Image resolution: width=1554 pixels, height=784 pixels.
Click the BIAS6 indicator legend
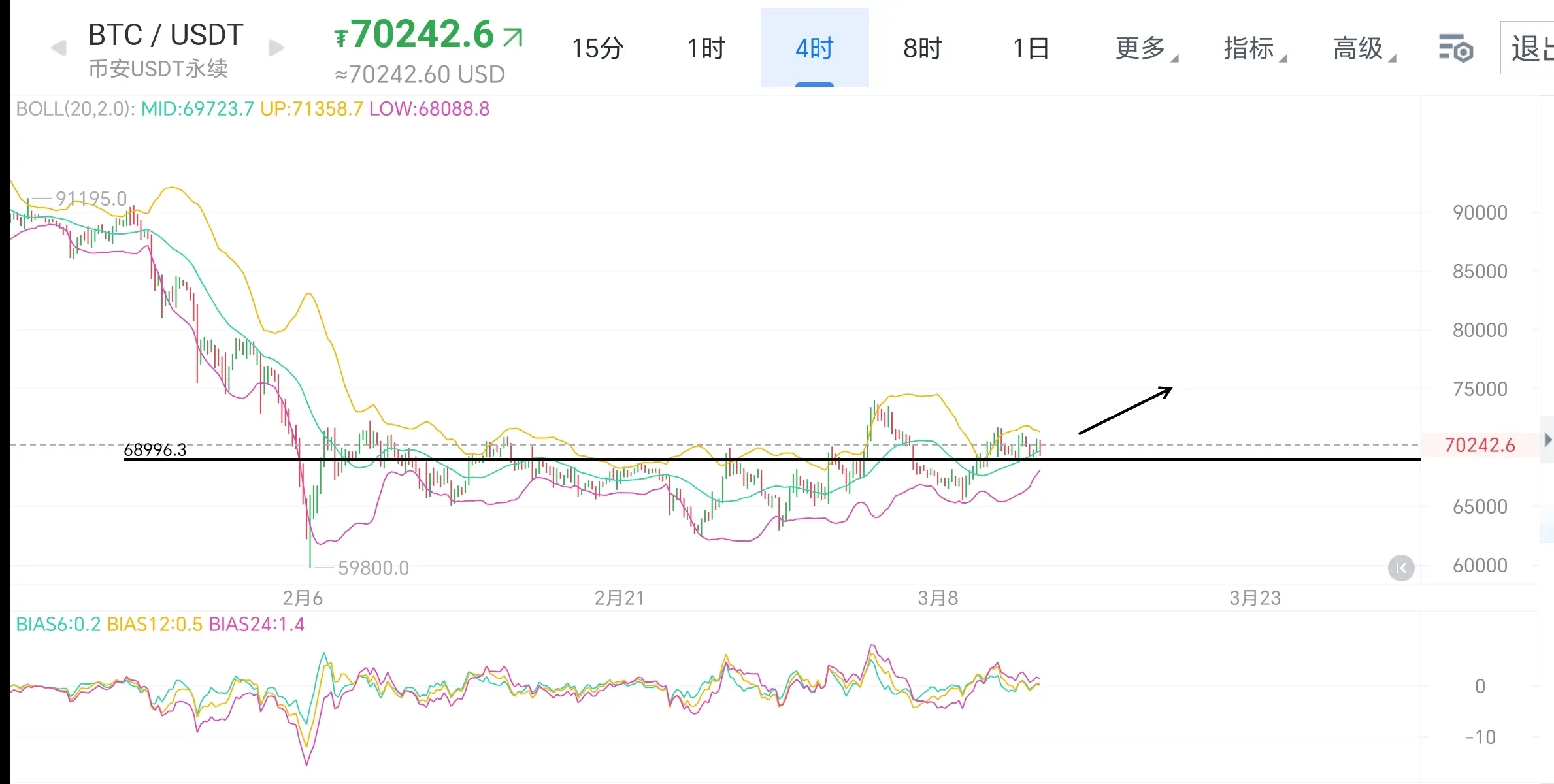(58, 625)
